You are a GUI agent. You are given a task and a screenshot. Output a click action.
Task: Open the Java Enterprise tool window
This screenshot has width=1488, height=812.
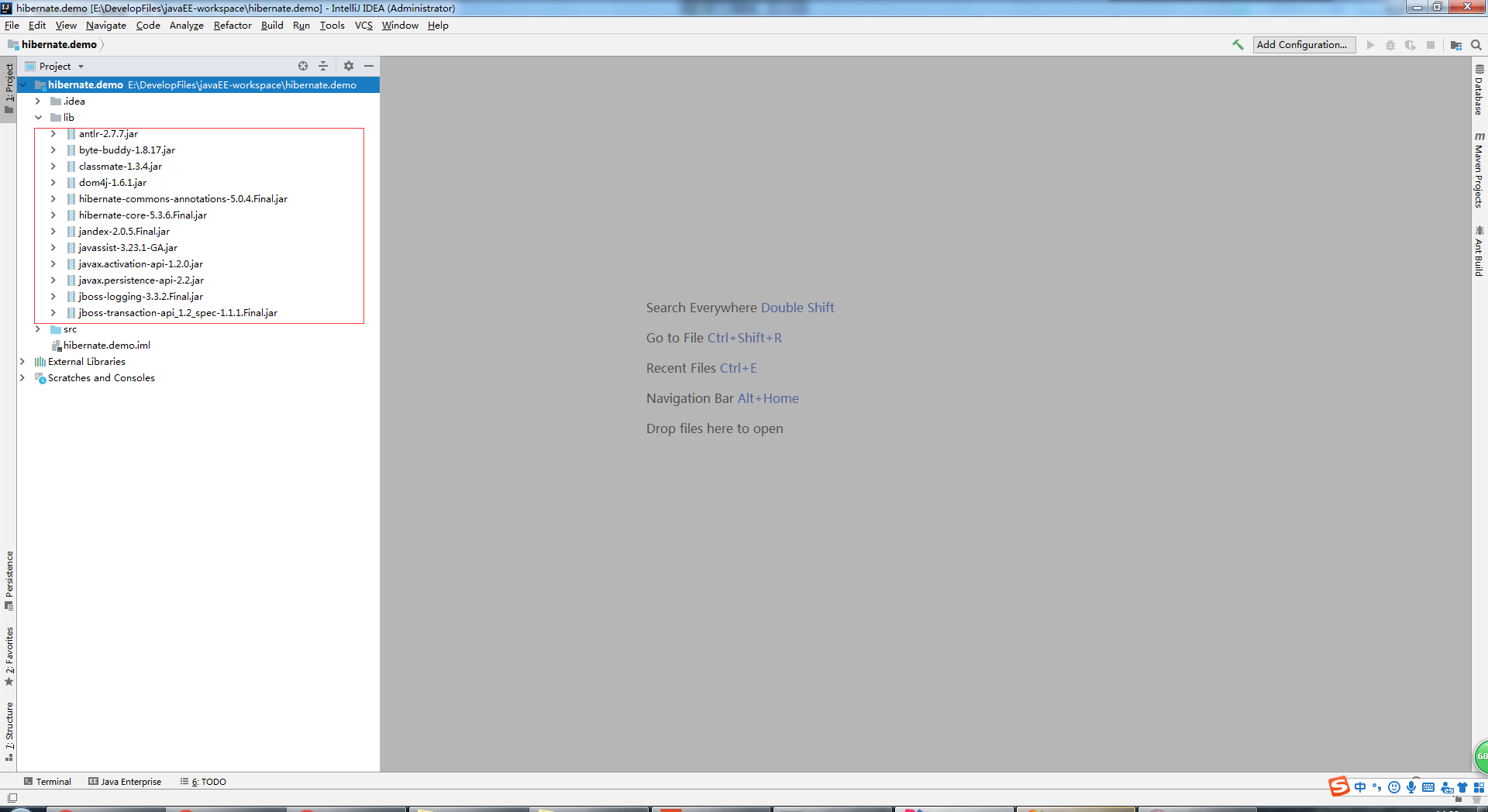[x=125, y=782]
